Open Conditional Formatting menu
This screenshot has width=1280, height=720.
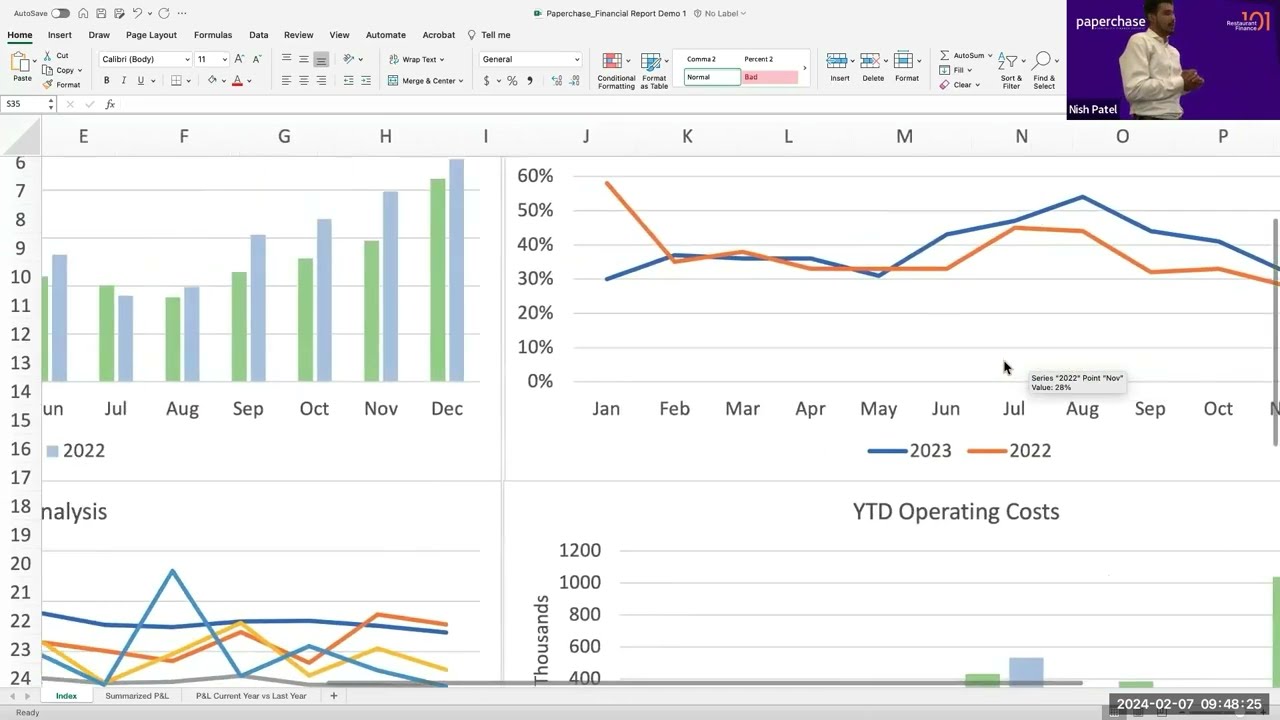click(616, 70)
